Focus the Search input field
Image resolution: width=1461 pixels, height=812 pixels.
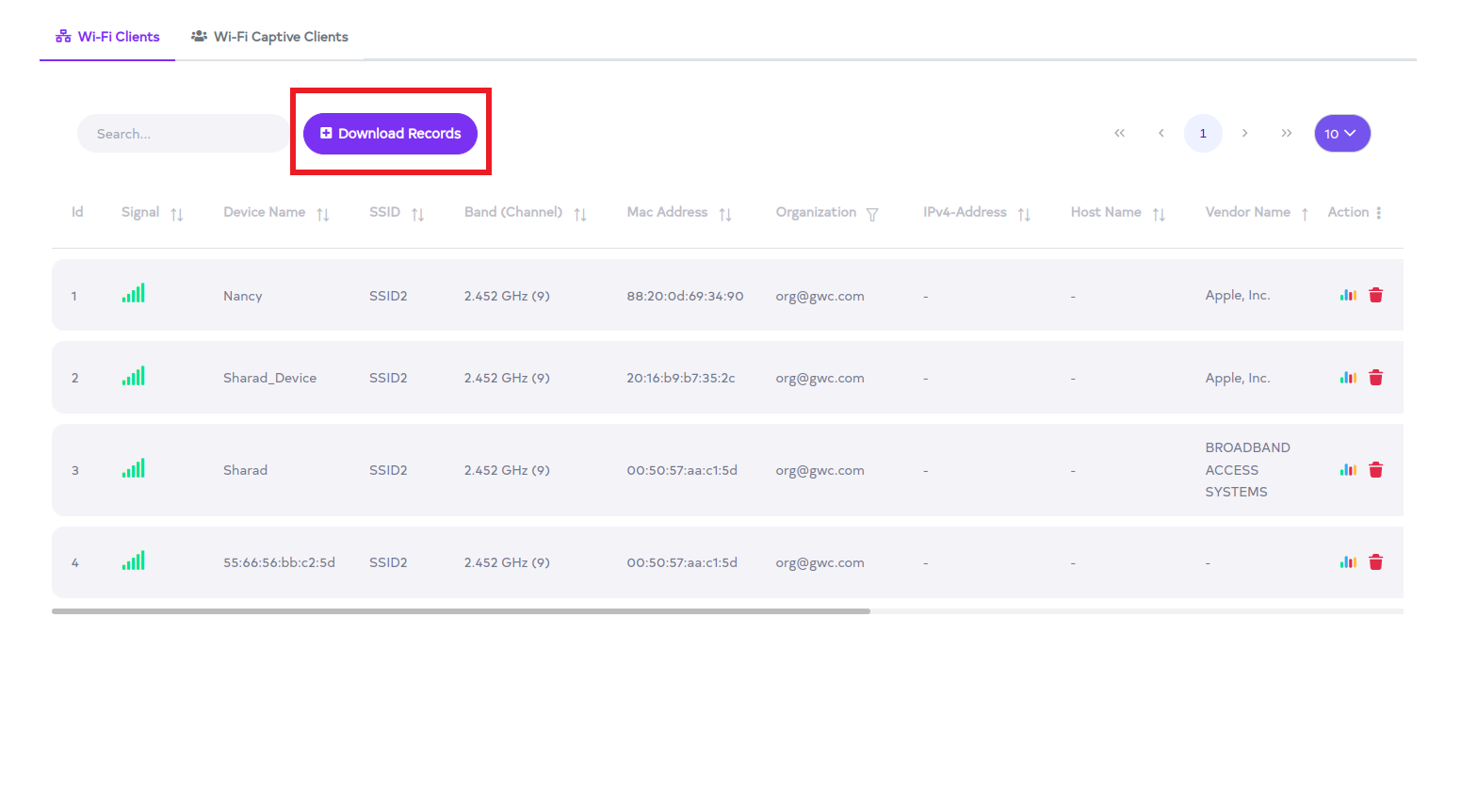[x=183, y=134]
